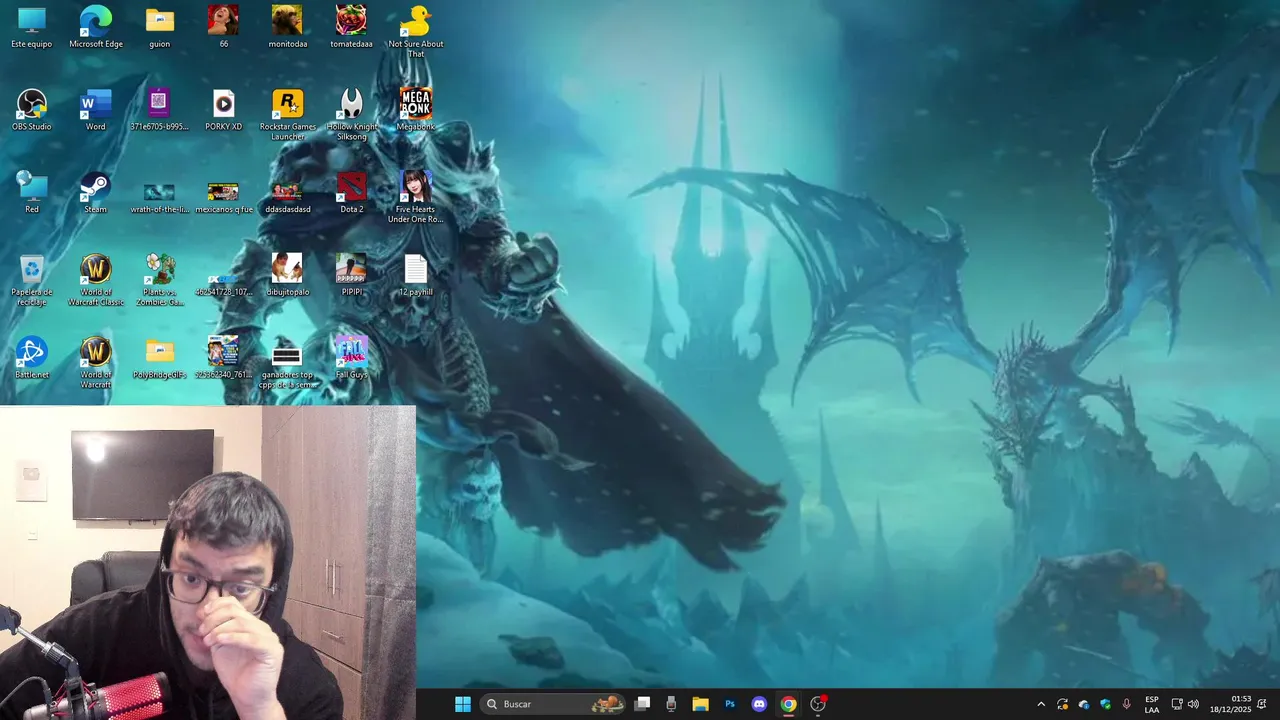
Task: Select the tomatedaaa image file
Action: point(351,27)
